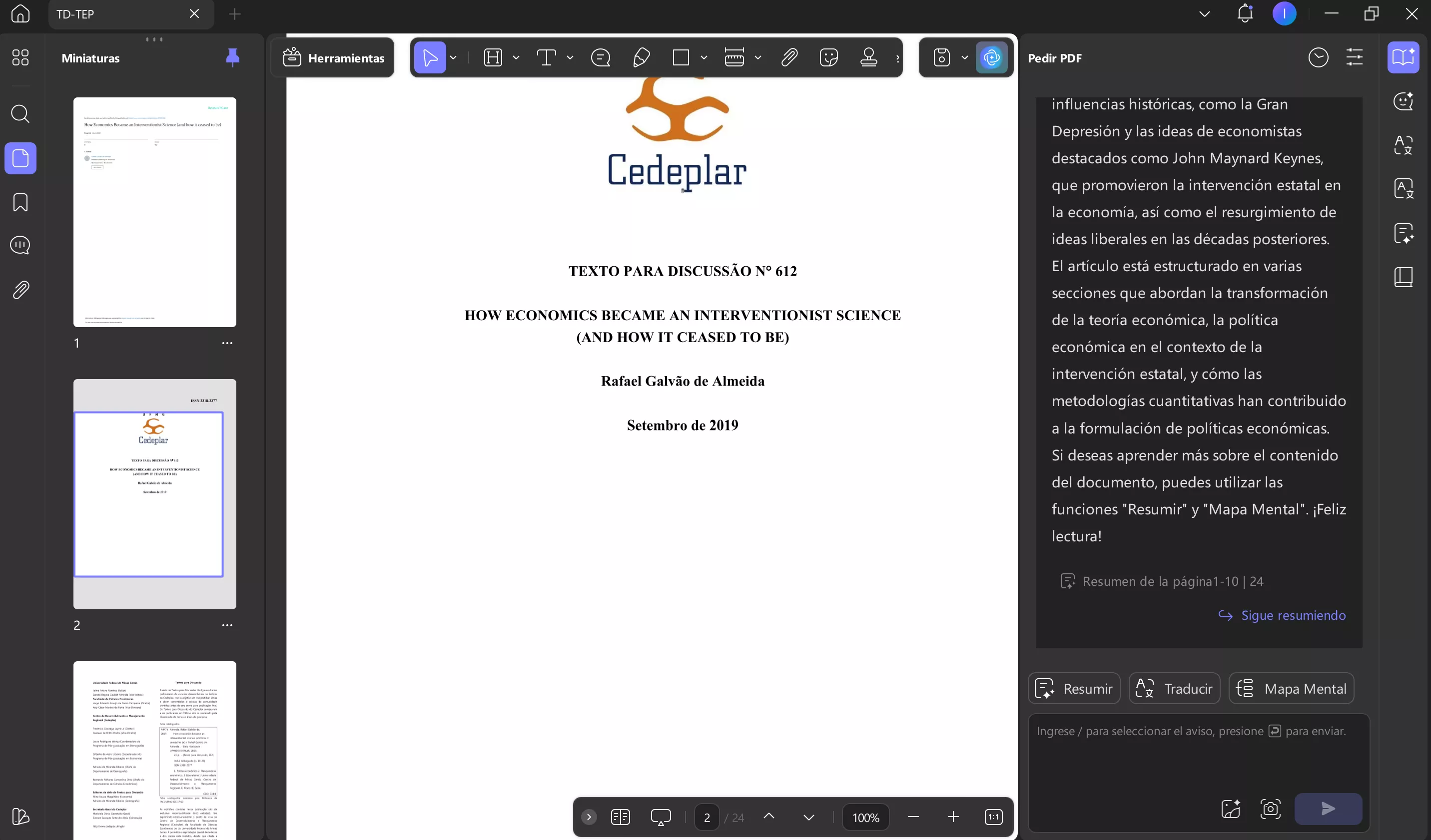This screenshot has width=1431, height=840.
Task: Open the Attachments panel in sidebar
Action: point(20,290)
